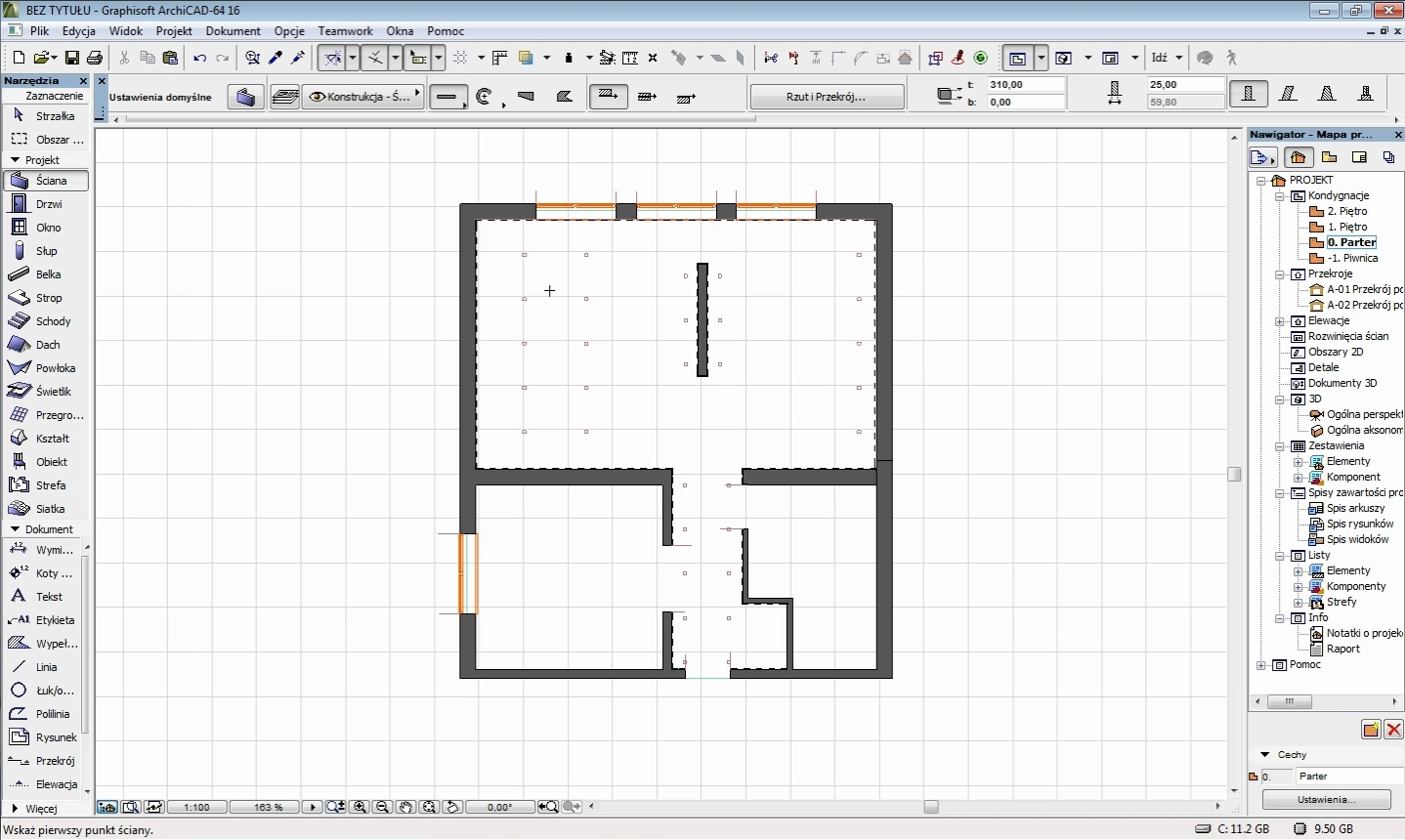The width and height of the screenshot is (1405, 840).
Task: Click the Rzut i Przekrój button
Action: (x=826, y=97)
